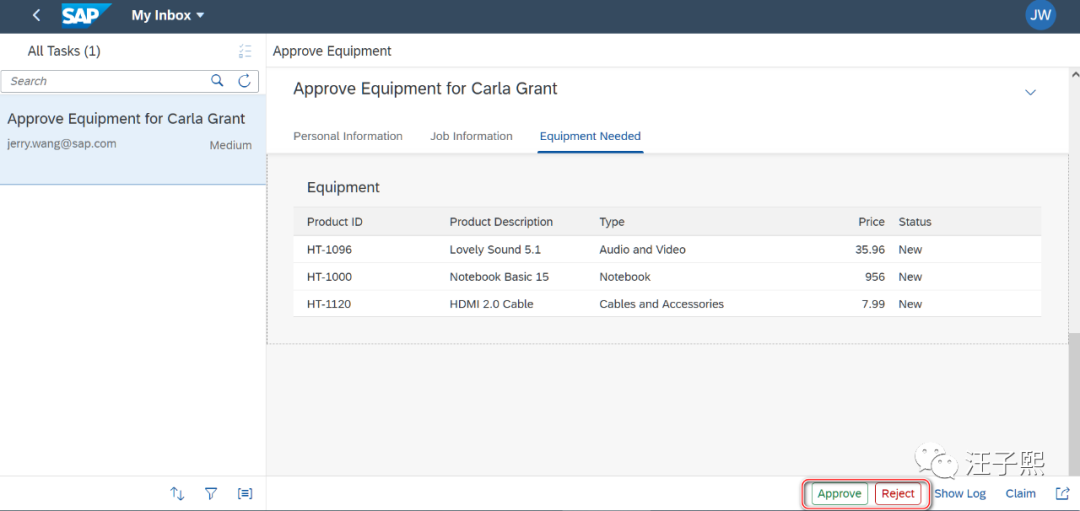Select the Equipment Needed tab
Viewport: 1080px width, 511px height.
pyautogui.click(x=590, y=136)
